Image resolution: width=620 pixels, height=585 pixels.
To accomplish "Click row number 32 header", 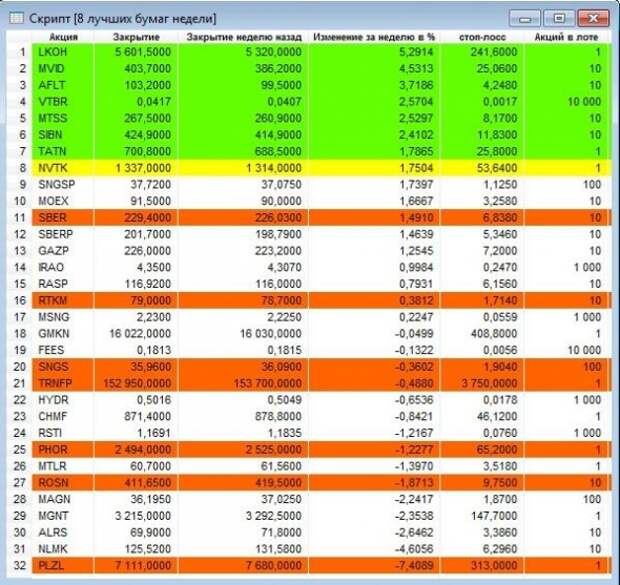I will [20, 566].
